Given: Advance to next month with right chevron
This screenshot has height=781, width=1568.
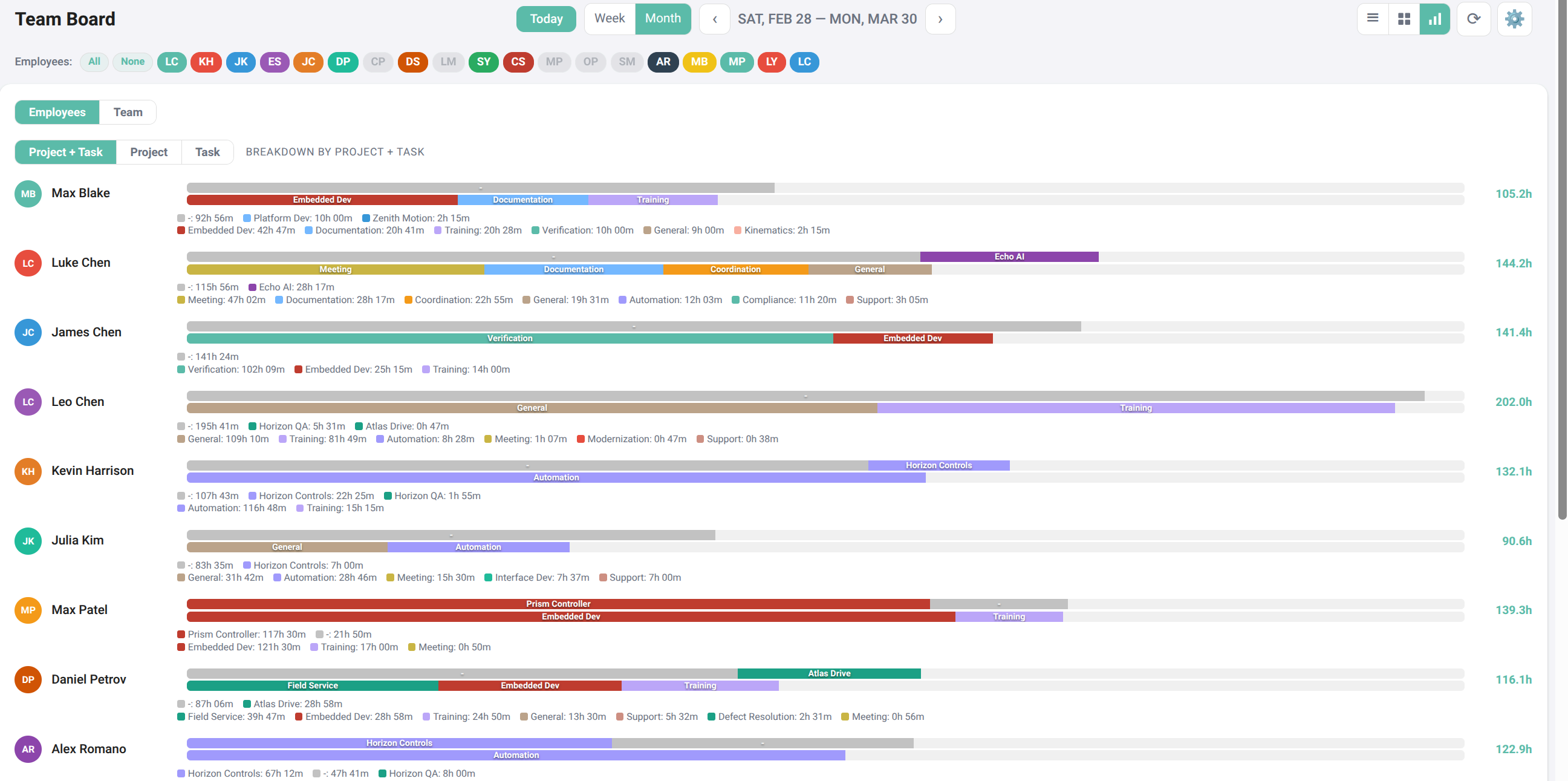Looking at the screenshot, I should pos(940,19).
